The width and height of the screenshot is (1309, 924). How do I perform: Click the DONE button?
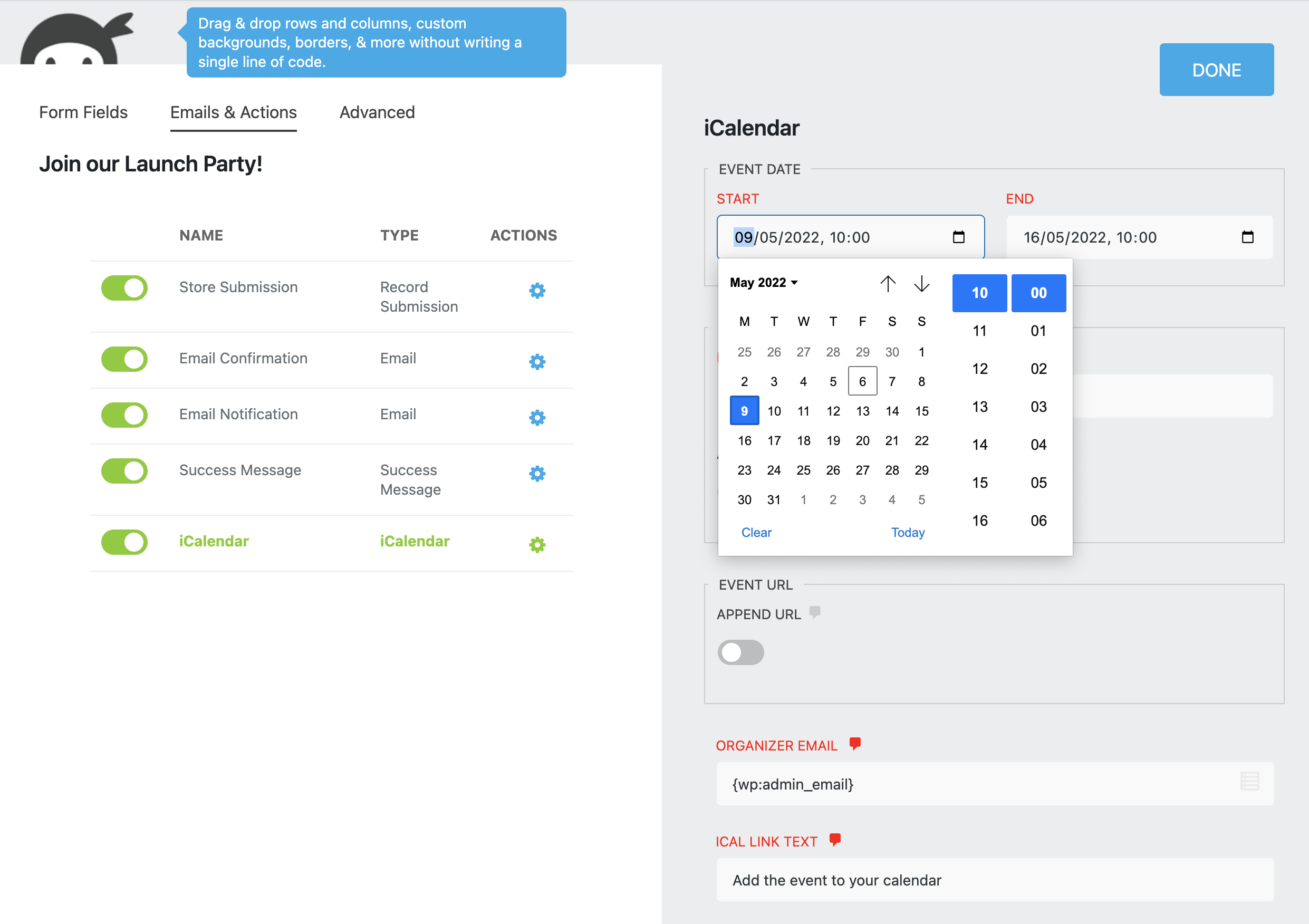(1216, 70)
